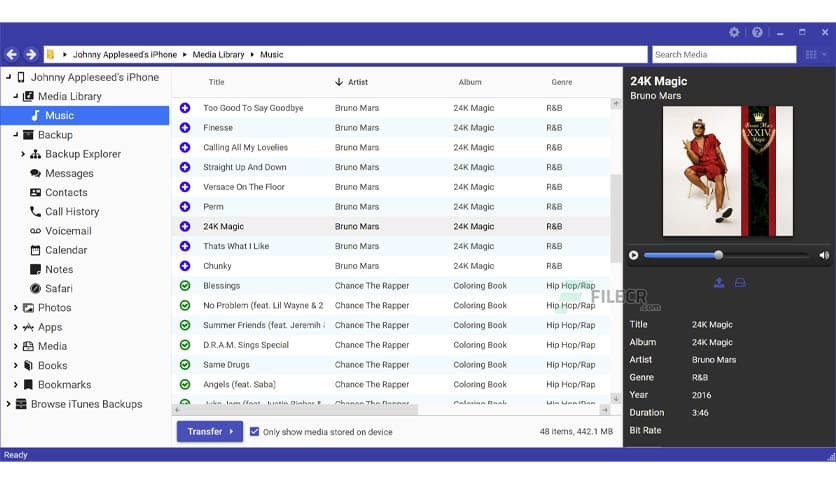Open Backup Explorer in the sidebar
Screen dimensions: 836x484
click(83, 154)
